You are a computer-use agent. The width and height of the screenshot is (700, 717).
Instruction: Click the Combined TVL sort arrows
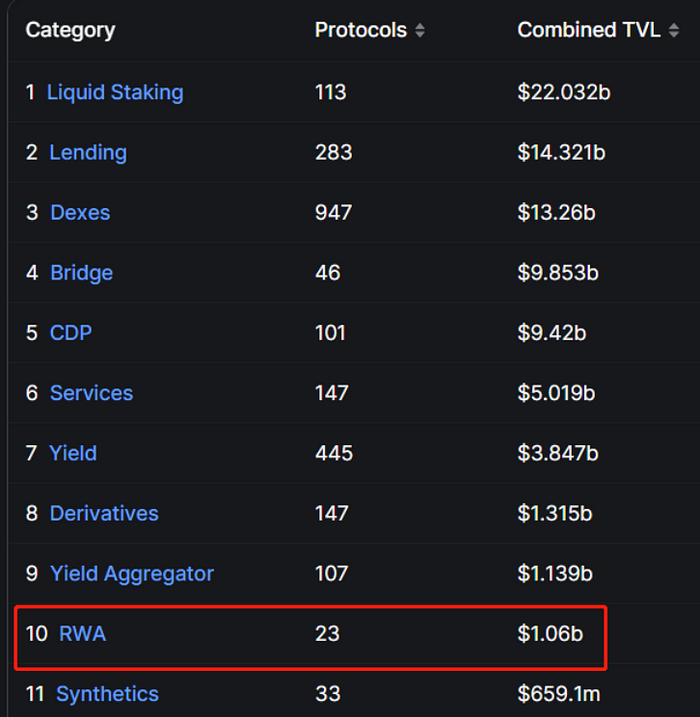673,31
